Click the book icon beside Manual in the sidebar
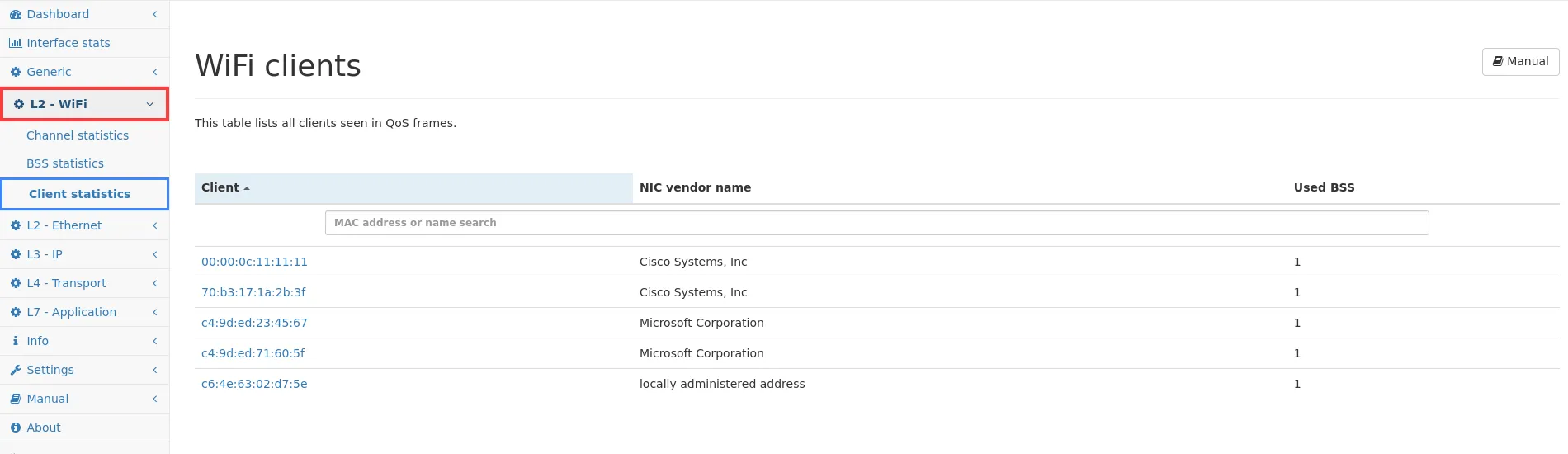This screenshot has width=1568, height=454. [x=15, y=399]
